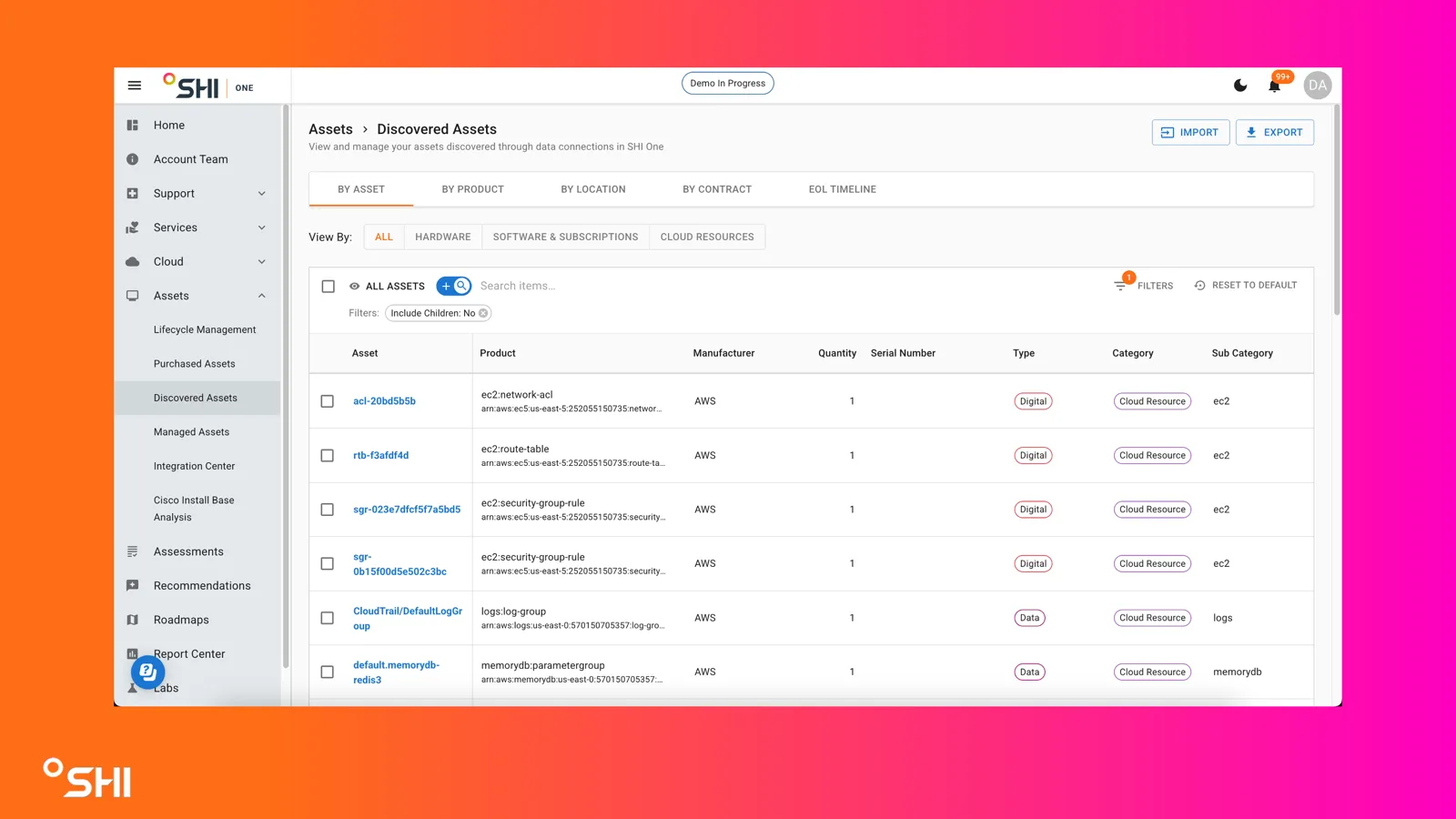The width and height of the screenshot is (1456, 819).
Task: Open the acl-20bd5b5b asset link
Action: 384,401
